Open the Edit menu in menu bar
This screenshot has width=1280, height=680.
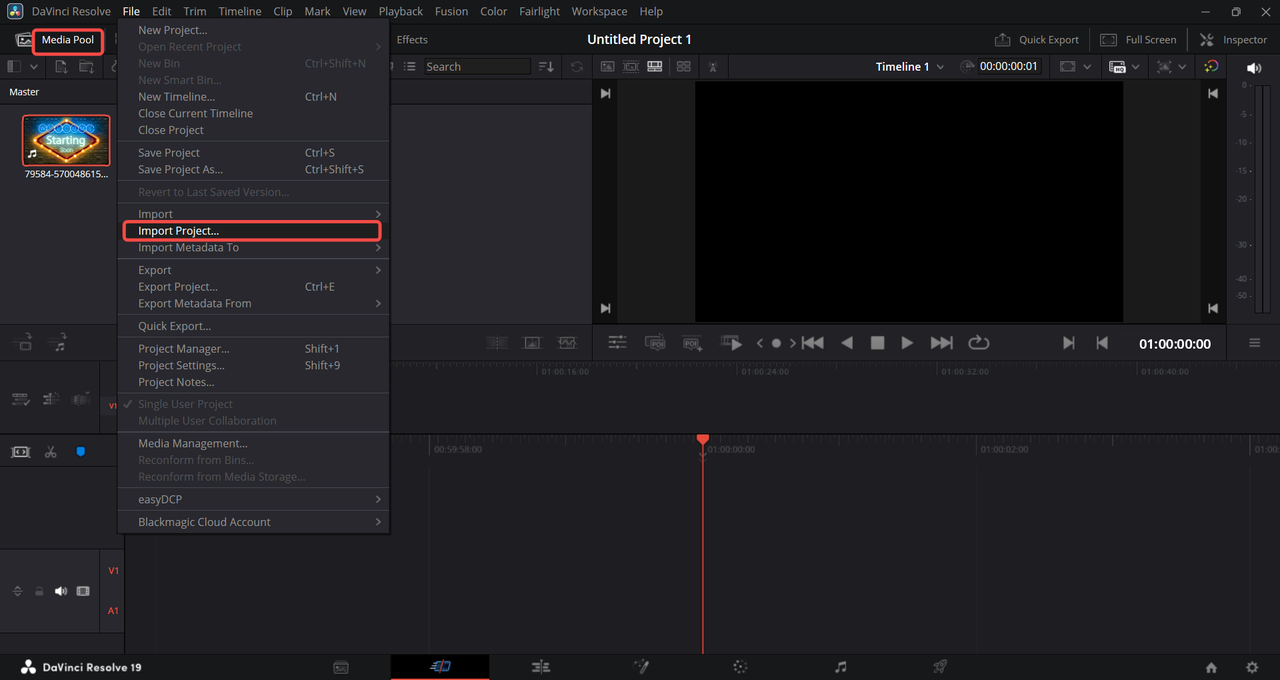(x=161, y=11)
